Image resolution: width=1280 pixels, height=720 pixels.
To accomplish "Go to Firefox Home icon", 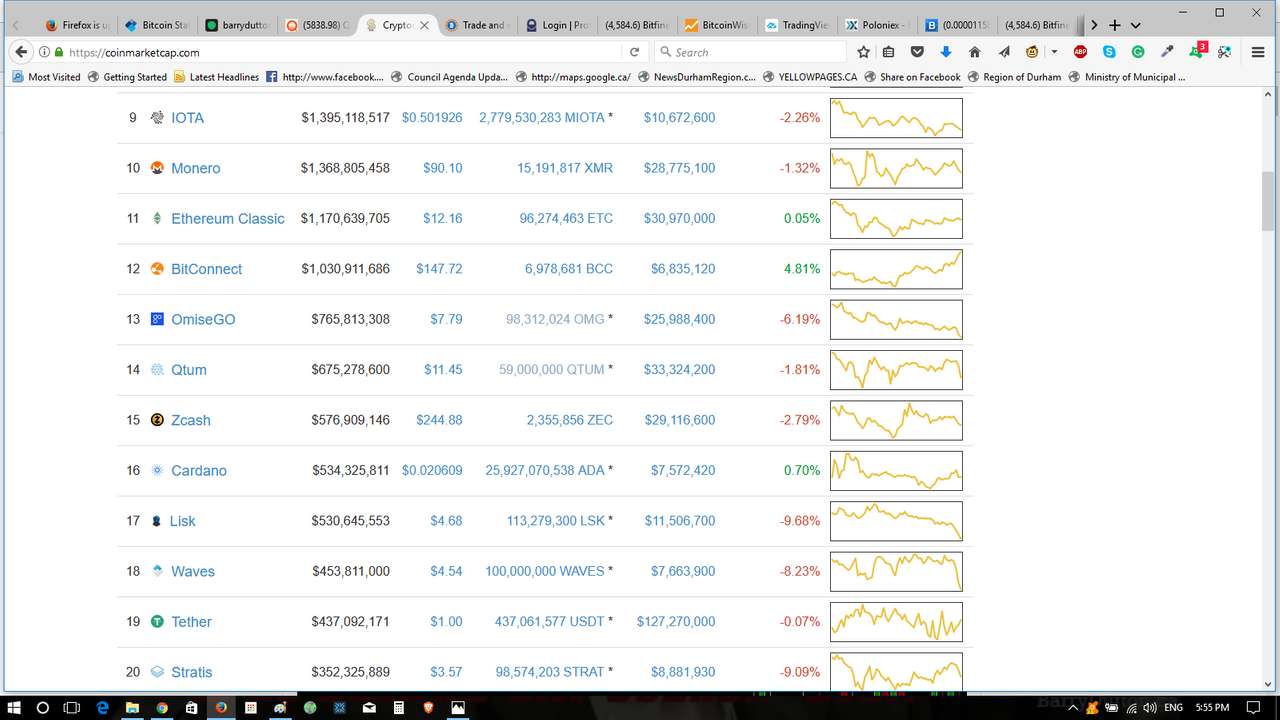I will point(975,52).
